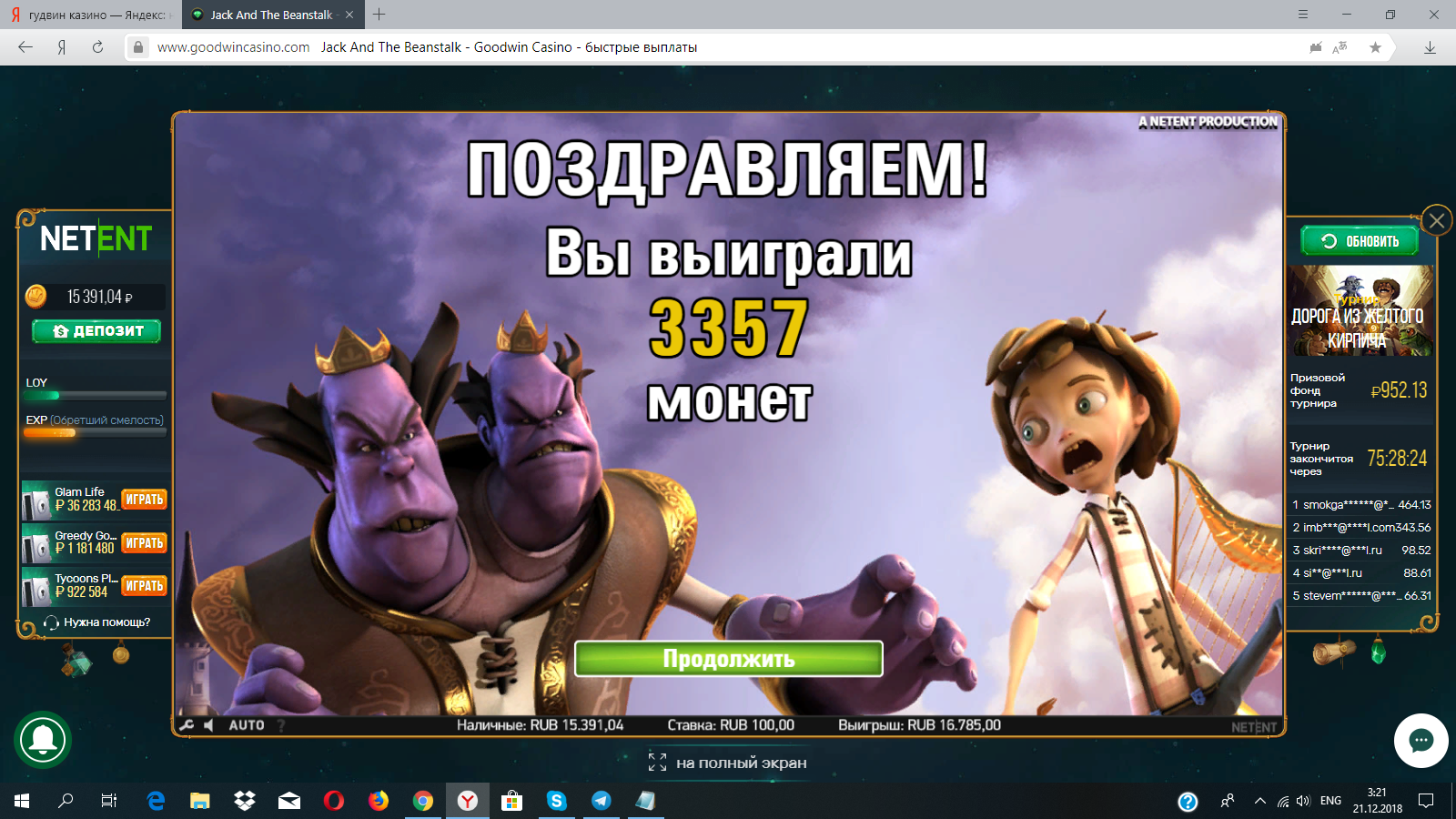The width and height of the screenshot is (1456, 819).
Task: Open the Opera browser in the taskbar
Action: [334, 801]
